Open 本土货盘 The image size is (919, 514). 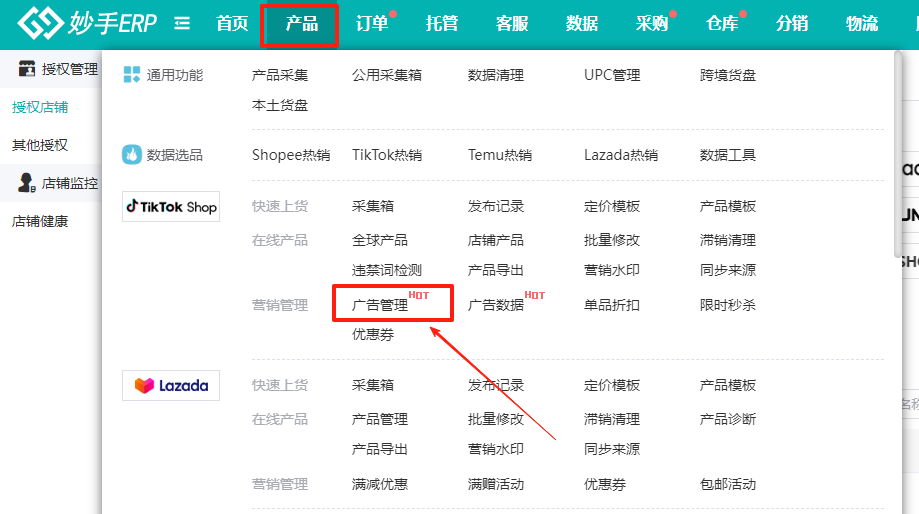click(280, 105)
